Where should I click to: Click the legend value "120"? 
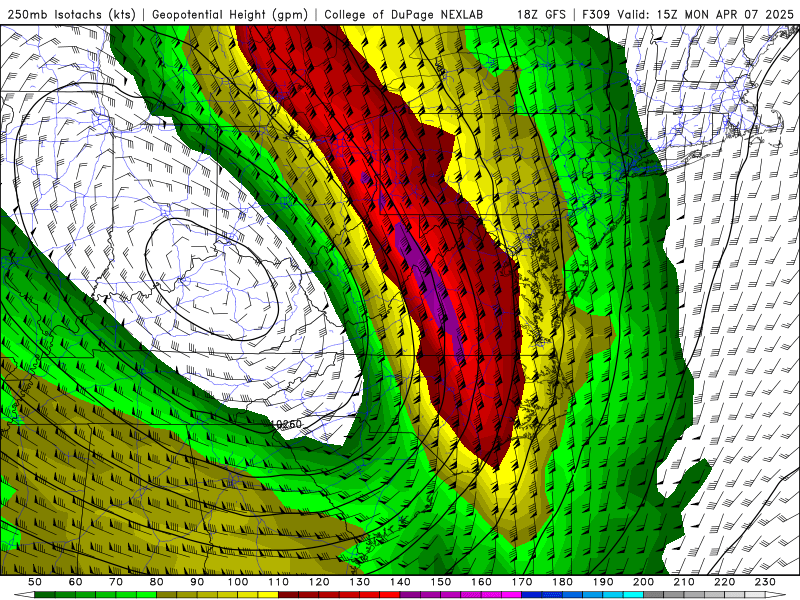(x=319, y=582)
